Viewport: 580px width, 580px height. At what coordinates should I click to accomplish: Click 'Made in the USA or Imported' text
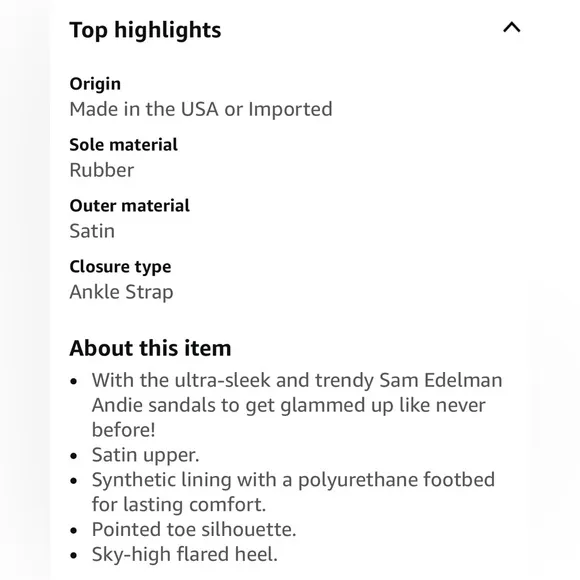[x=201, y=109]
